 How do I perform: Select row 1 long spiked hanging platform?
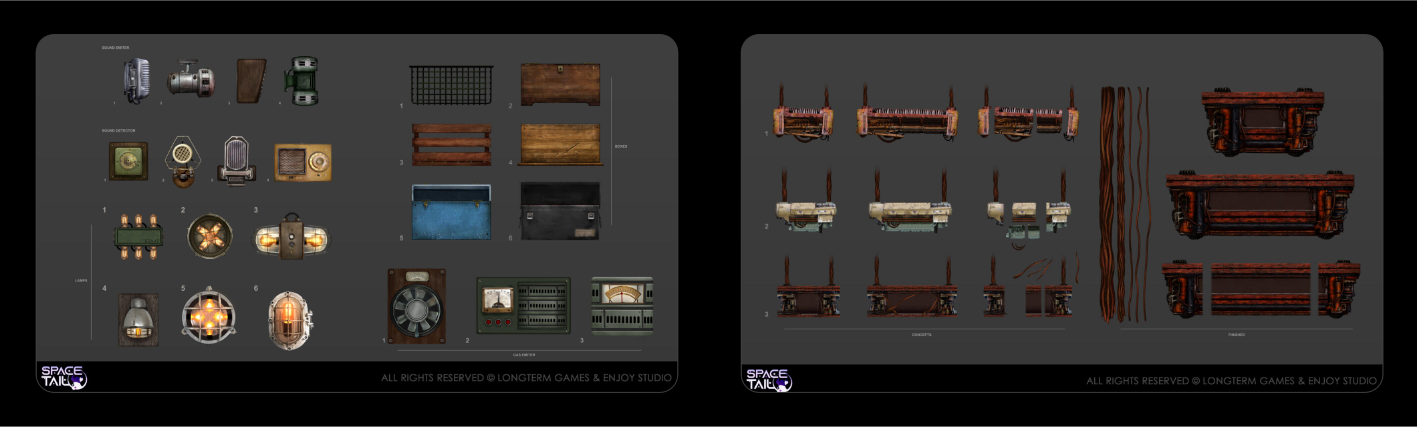tap(908, 115)
